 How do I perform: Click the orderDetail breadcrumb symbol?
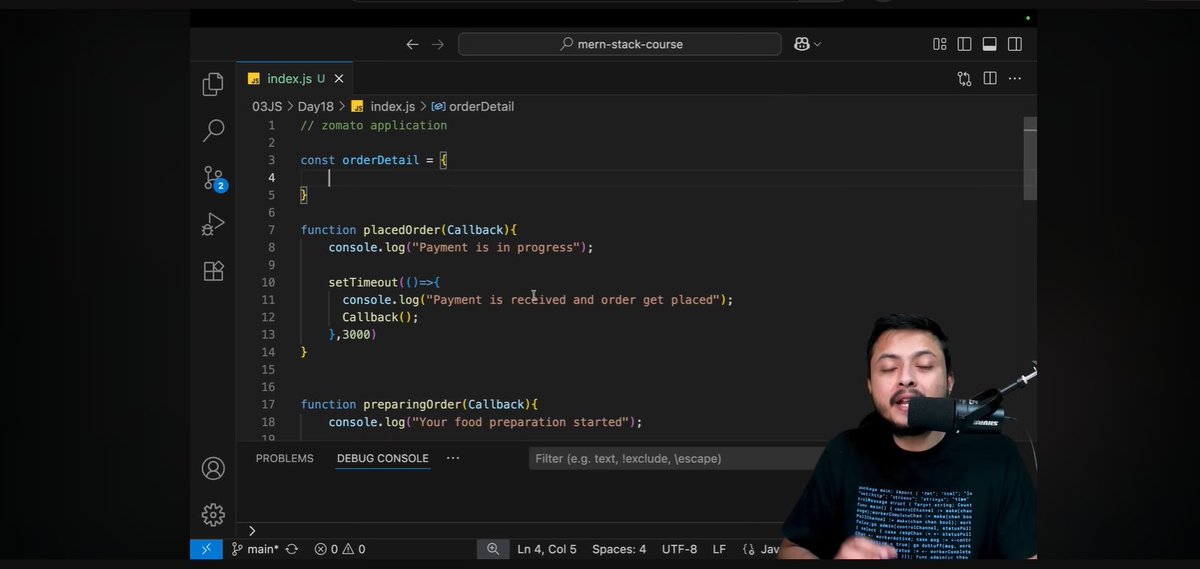coord(473,106)
